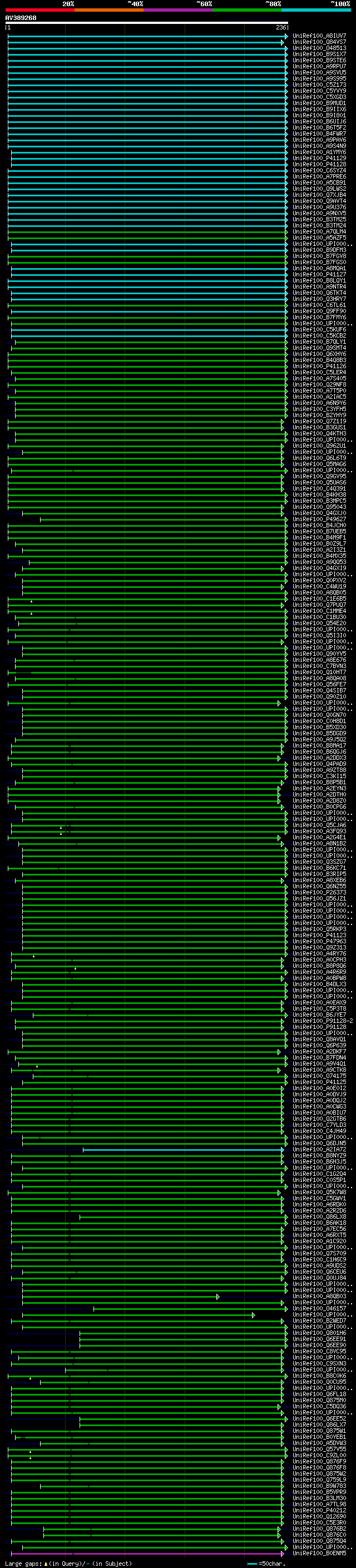Select the query label AV389268
The width and height of the screenshot is (356, 1568).
21,18
